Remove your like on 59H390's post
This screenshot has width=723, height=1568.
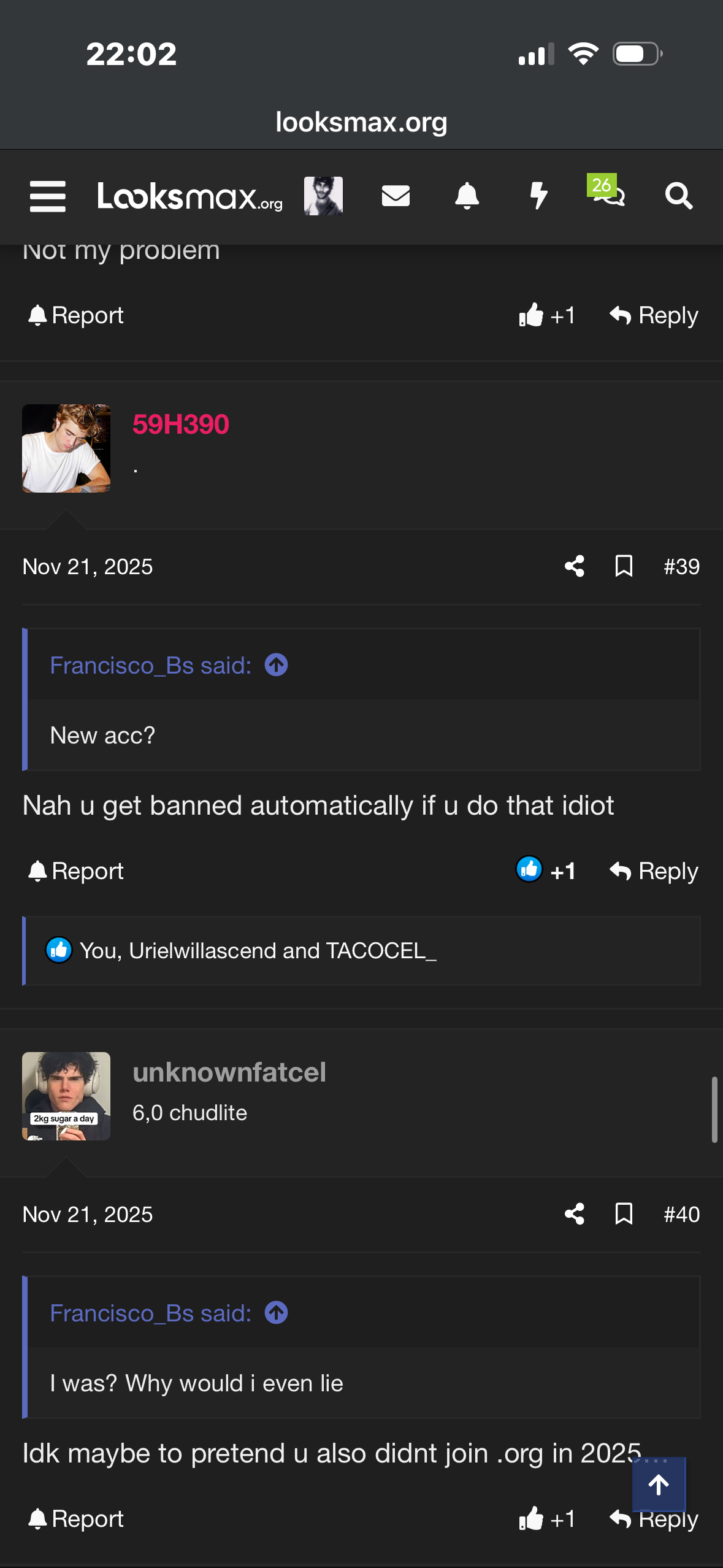click(x=546, y=870)
